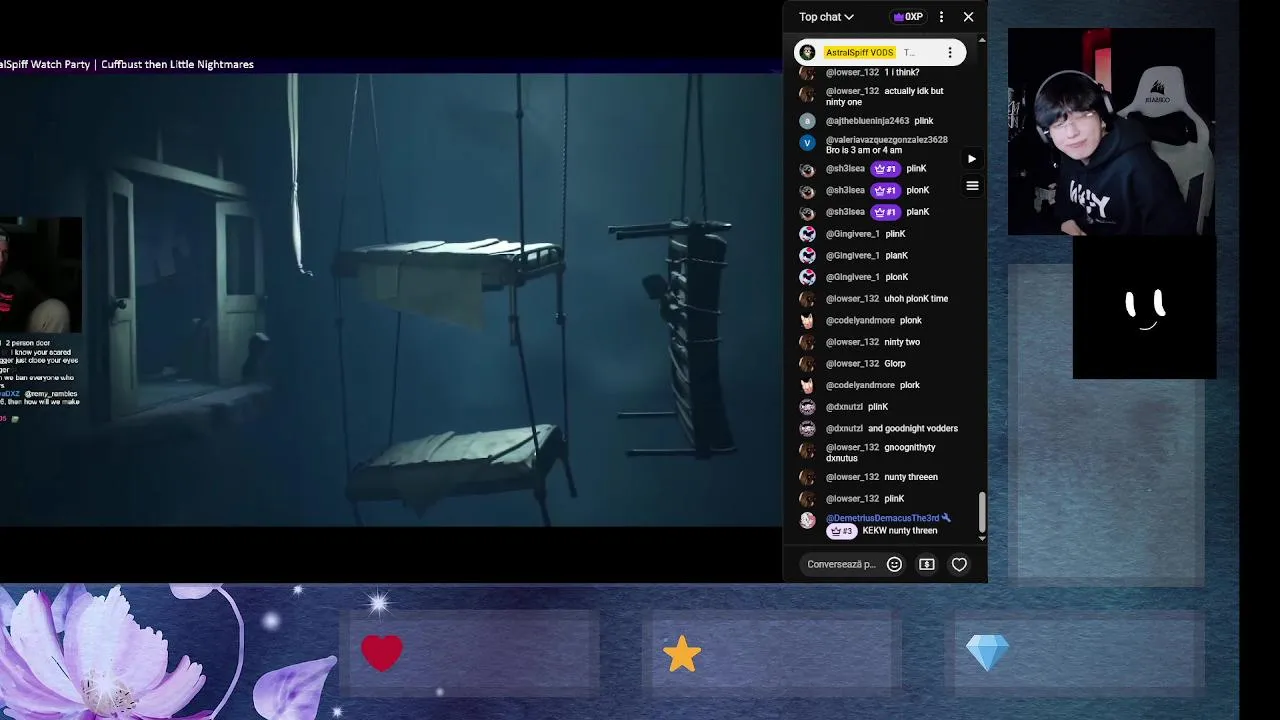Click @Gingivere_1 avatar on planK message
Screen dimensions: 1280x720
(x=807, y=256)
